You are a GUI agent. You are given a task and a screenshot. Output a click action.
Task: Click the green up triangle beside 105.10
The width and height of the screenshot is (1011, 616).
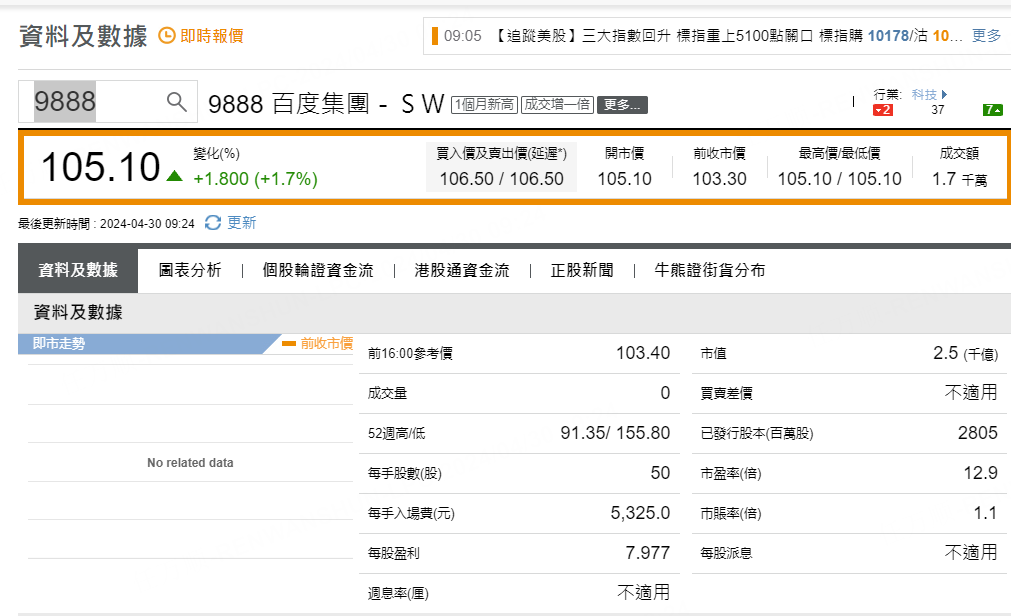174,175
